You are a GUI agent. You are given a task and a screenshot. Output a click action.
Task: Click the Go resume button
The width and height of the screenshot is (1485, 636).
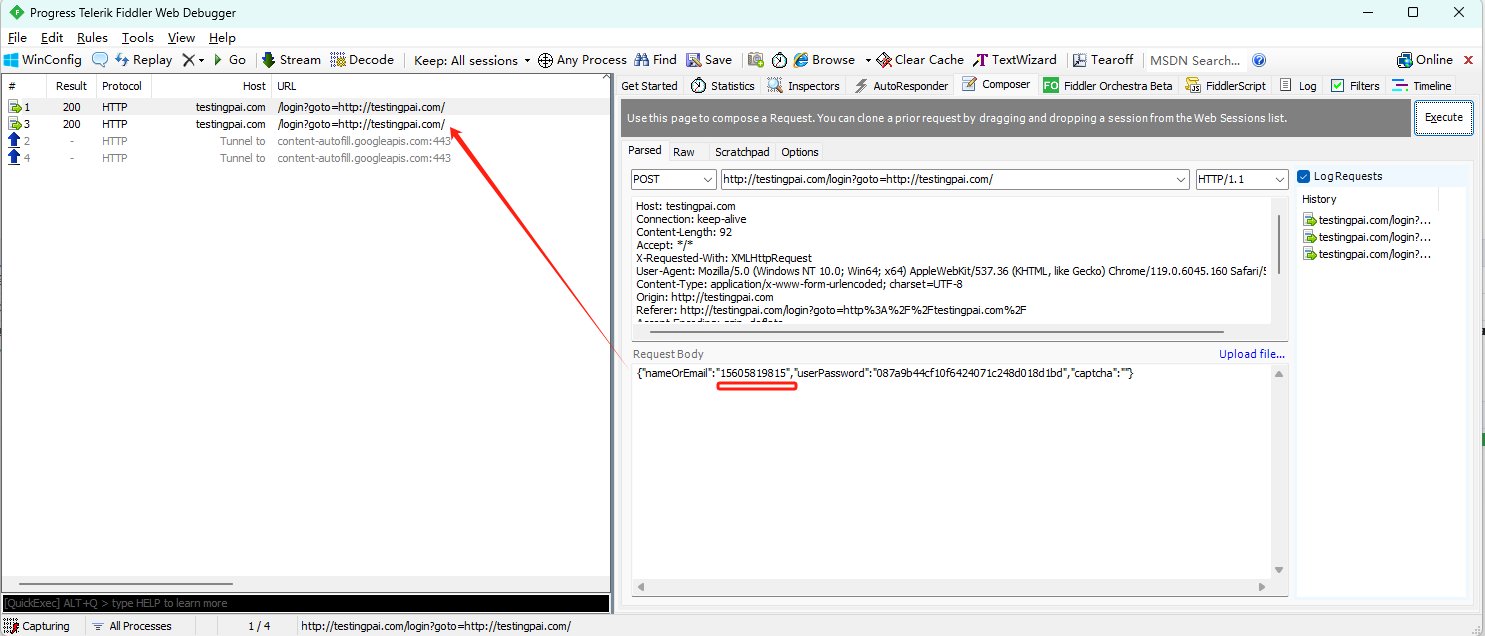(229, 60)
